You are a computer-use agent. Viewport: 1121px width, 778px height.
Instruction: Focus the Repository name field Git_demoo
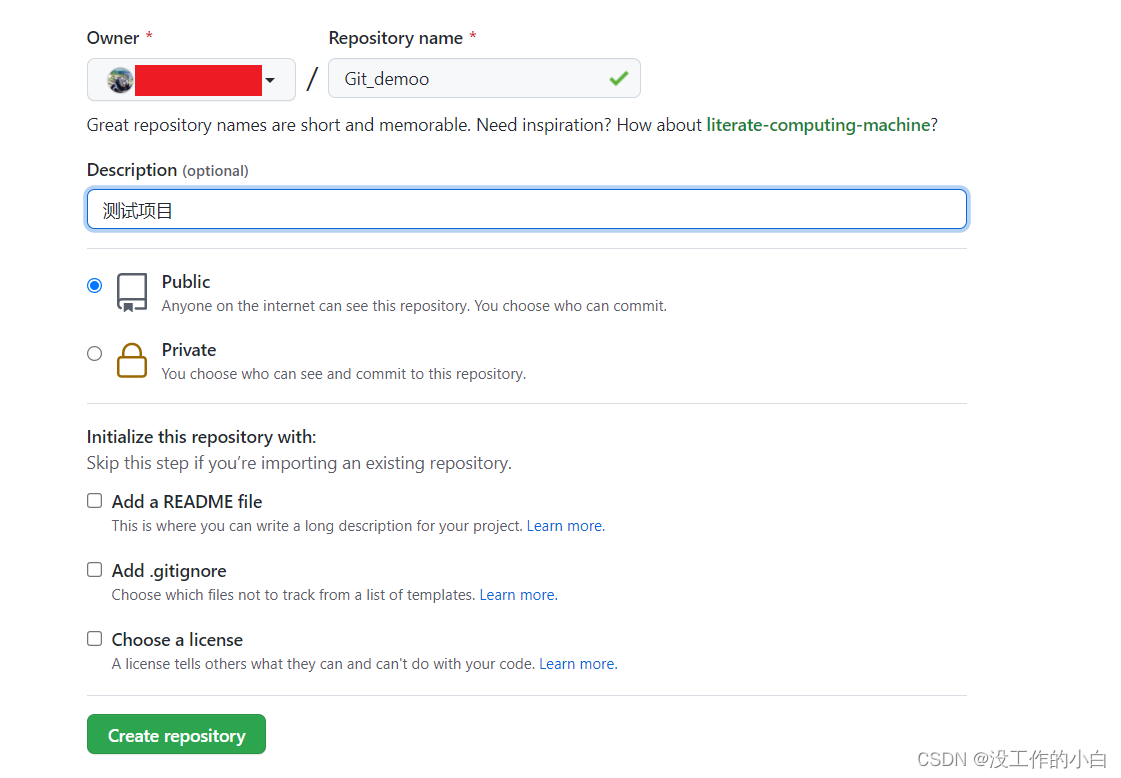484,79
